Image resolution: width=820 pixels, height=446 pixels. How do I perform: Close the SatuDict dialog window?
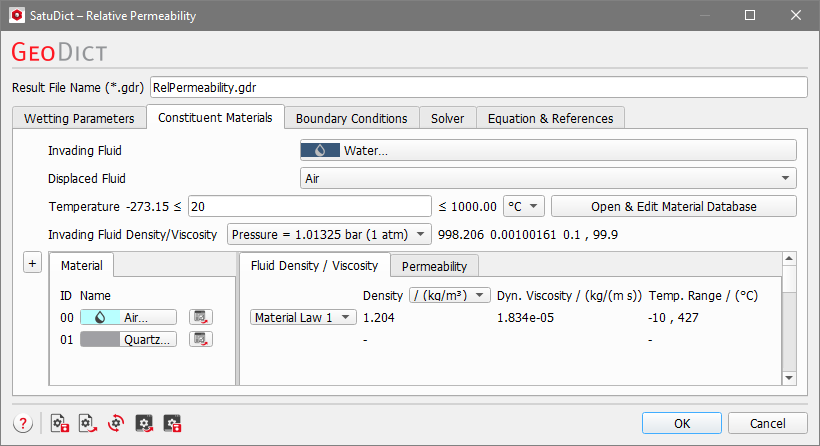click(795, 15)
